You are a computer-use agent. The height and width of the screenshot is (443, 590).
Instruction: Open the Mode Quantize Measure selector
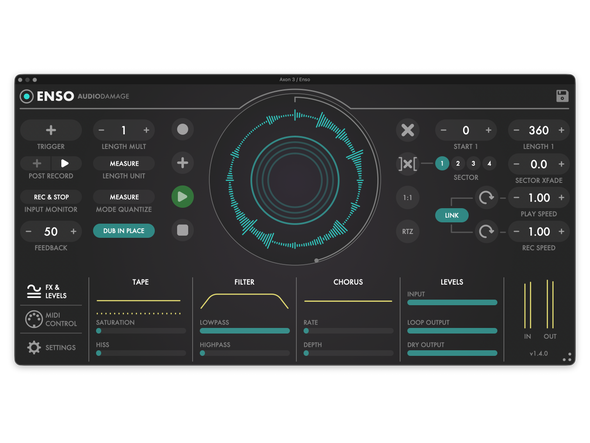pos(124,197)
